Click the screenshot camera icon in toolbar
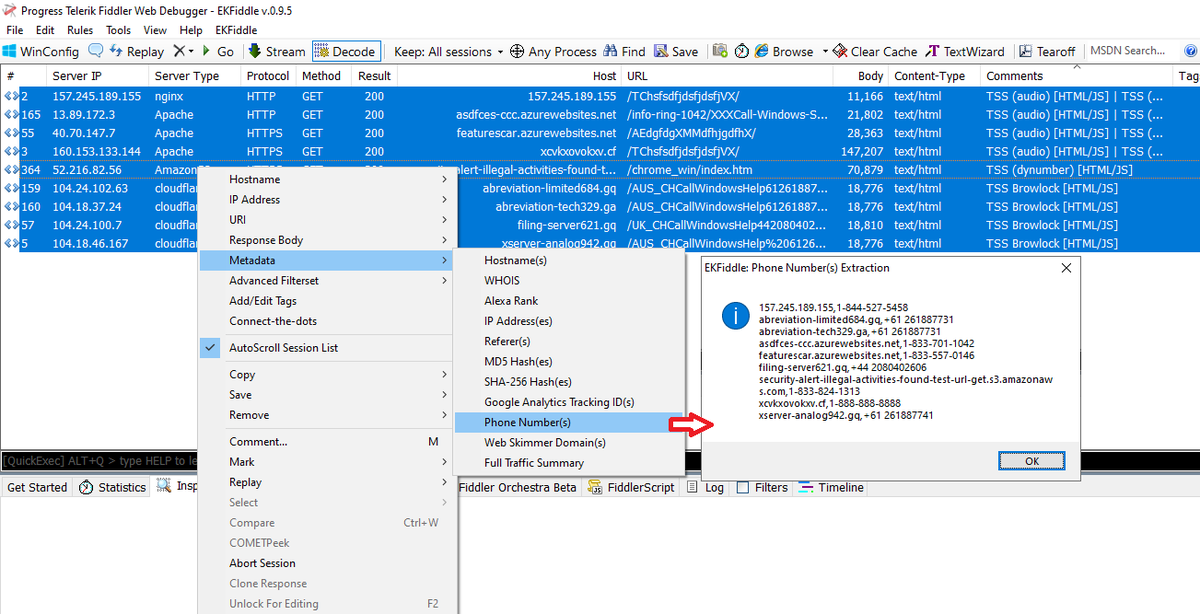Viewport: 1200px width, 614px height. coord(720,51)
